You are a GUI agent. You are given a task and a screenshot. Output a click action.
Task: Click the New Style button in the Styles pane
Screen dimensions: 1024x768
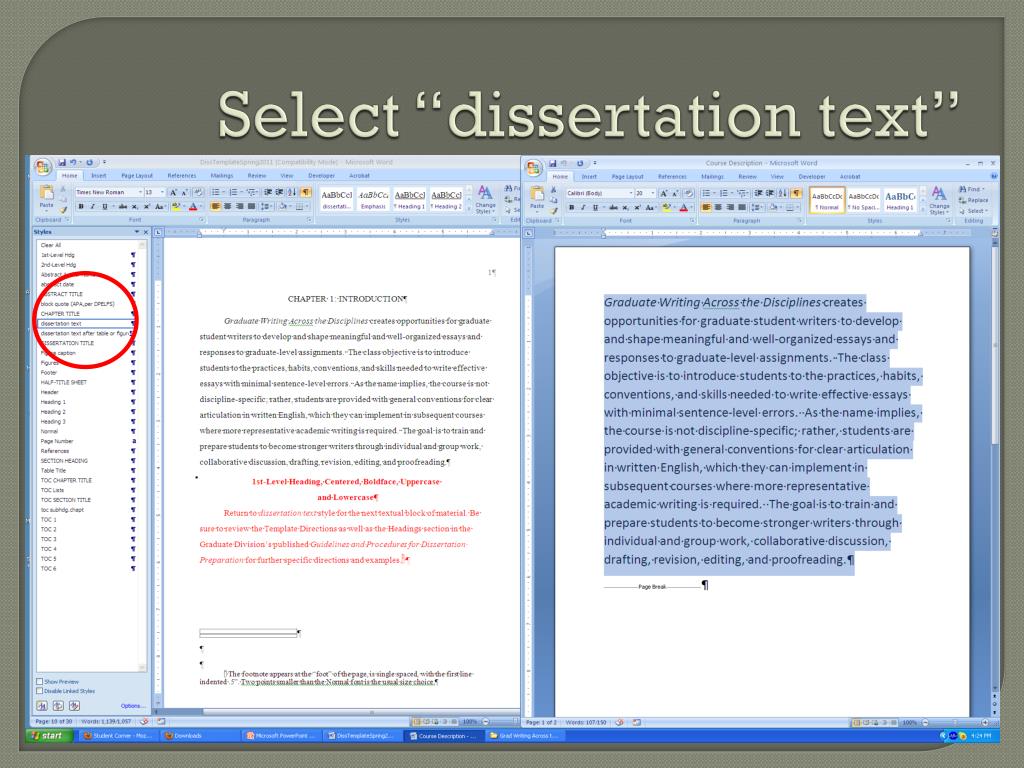pos(42,705)
